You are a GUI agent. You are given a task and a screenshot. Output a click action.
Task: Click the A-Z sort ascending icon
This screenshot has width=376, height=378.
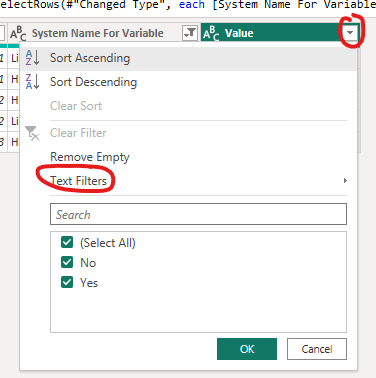(32, 58)
